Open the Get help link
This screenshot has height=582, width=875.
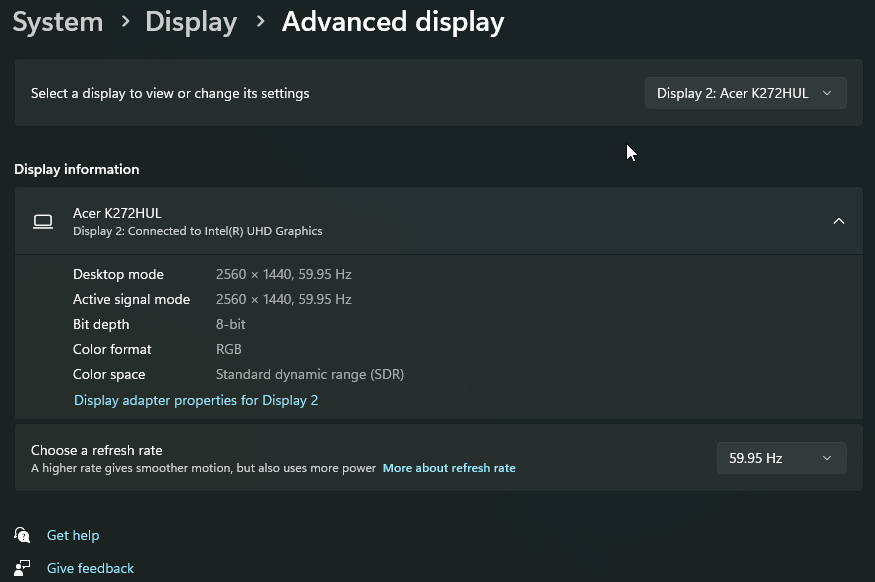click(x=73, y=535)
